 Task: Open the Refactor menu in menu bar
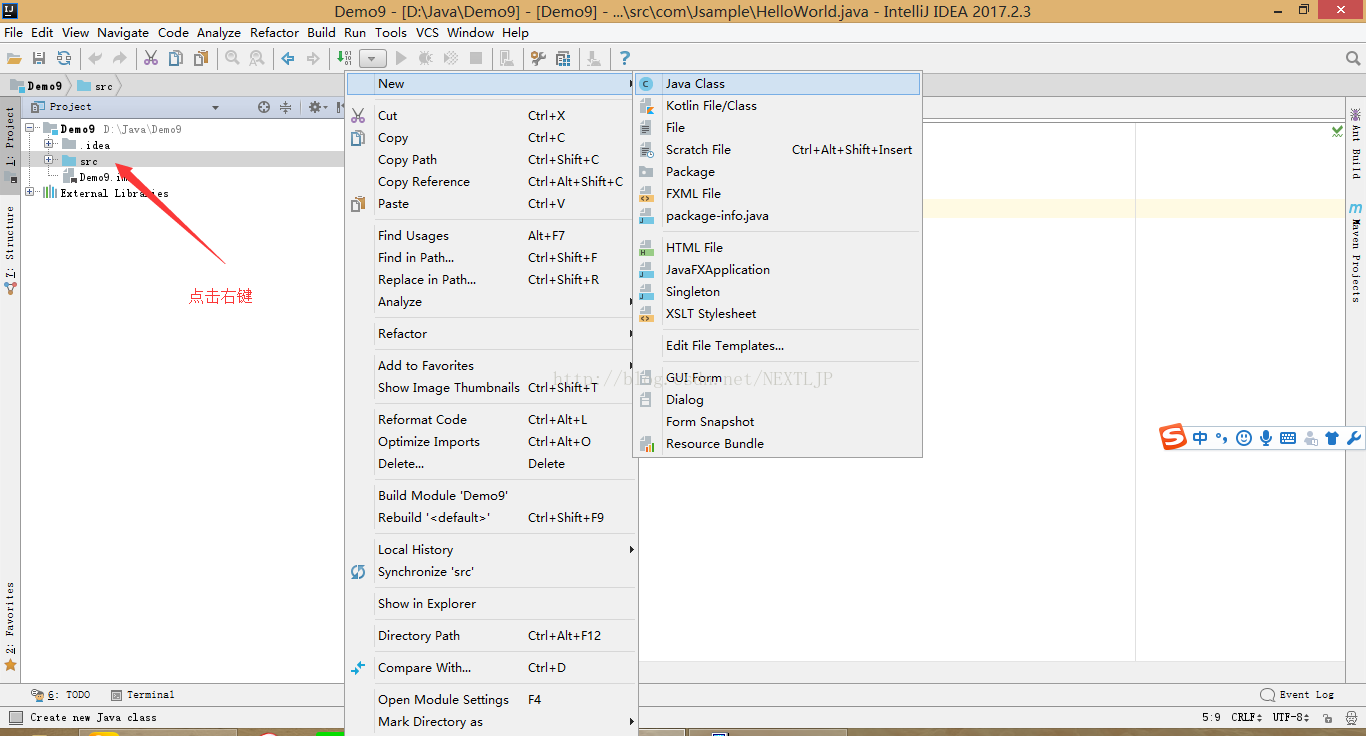(274, 32)
